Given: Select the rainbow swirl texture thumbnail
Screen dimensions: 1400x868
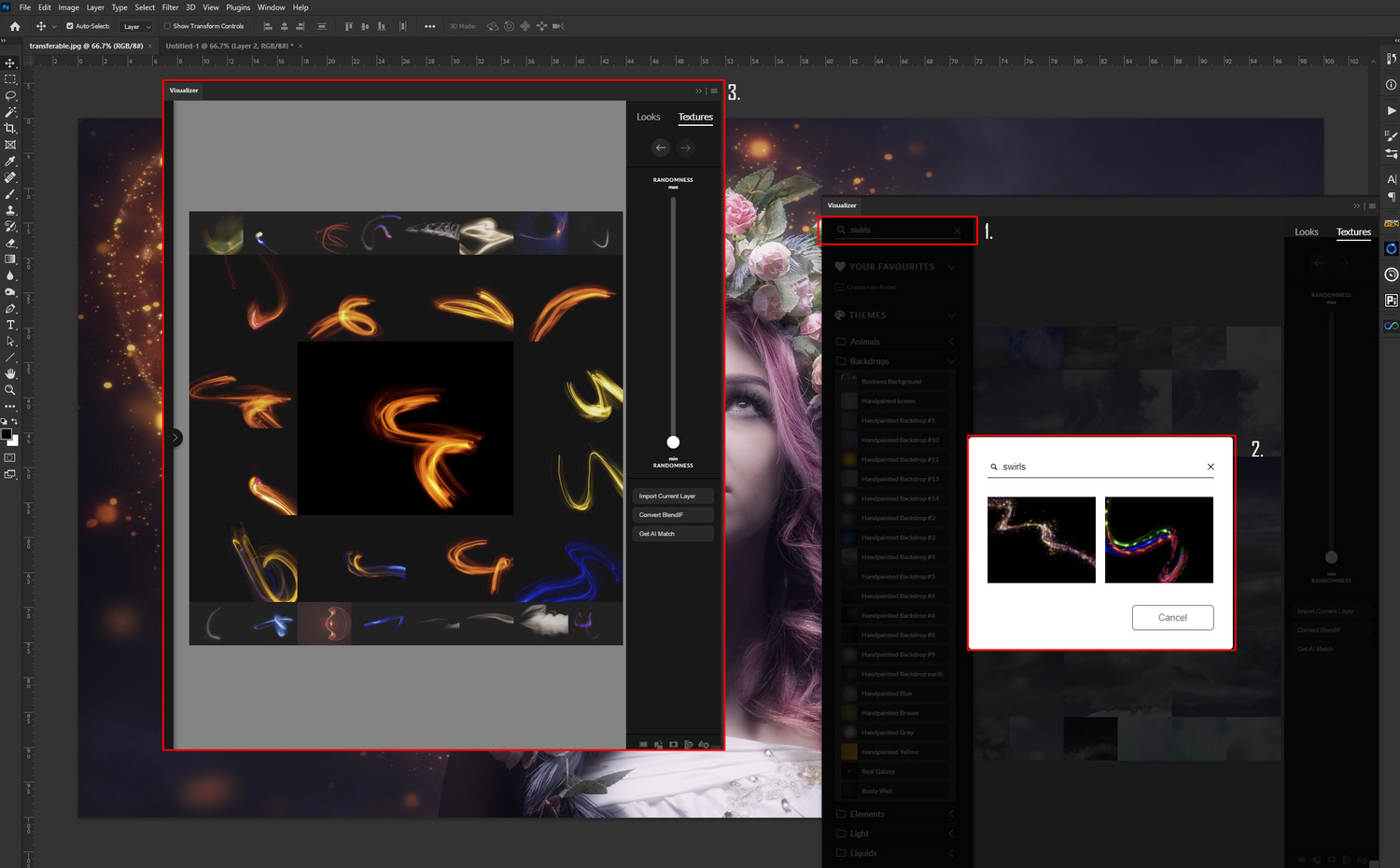Looking at the screenshot, I should coord(1158,539).
